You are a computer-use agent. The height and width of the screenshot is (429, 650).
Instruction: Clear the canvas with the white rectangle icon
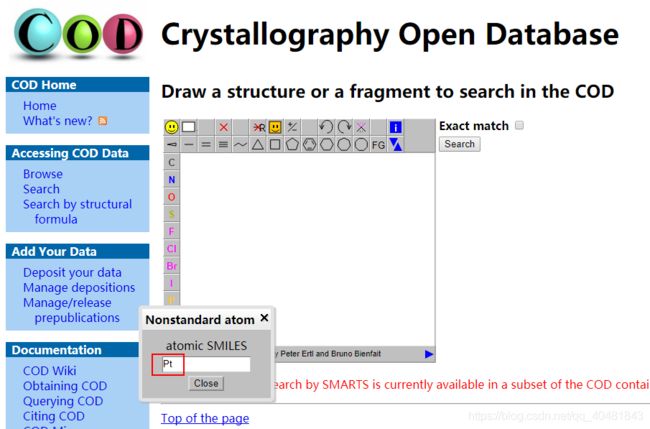(189, 127)
